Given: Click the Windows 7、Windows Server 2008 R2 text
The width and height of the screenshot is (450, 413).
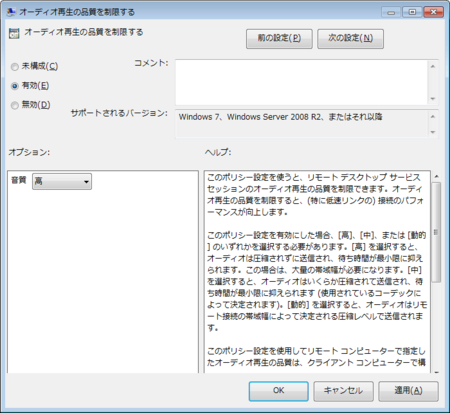Looking at the screenshot, I should click(281, 117).
